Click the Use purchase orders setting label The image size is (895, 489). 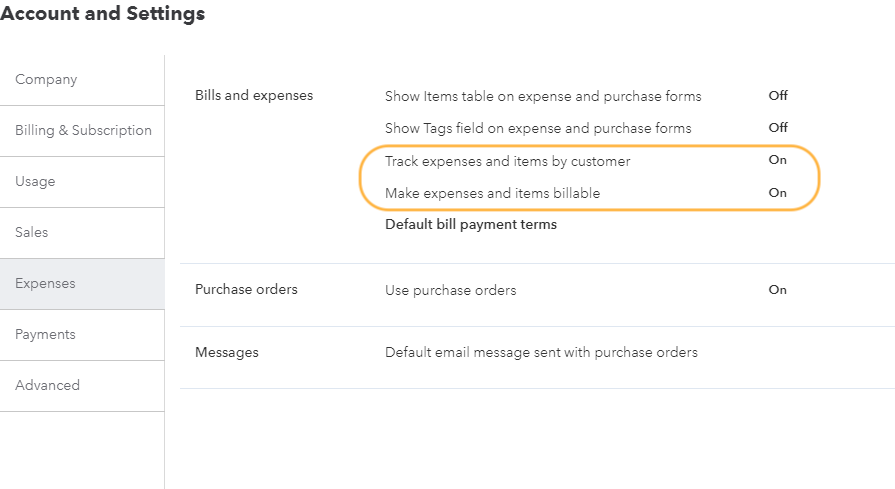(x=450, y=291)
